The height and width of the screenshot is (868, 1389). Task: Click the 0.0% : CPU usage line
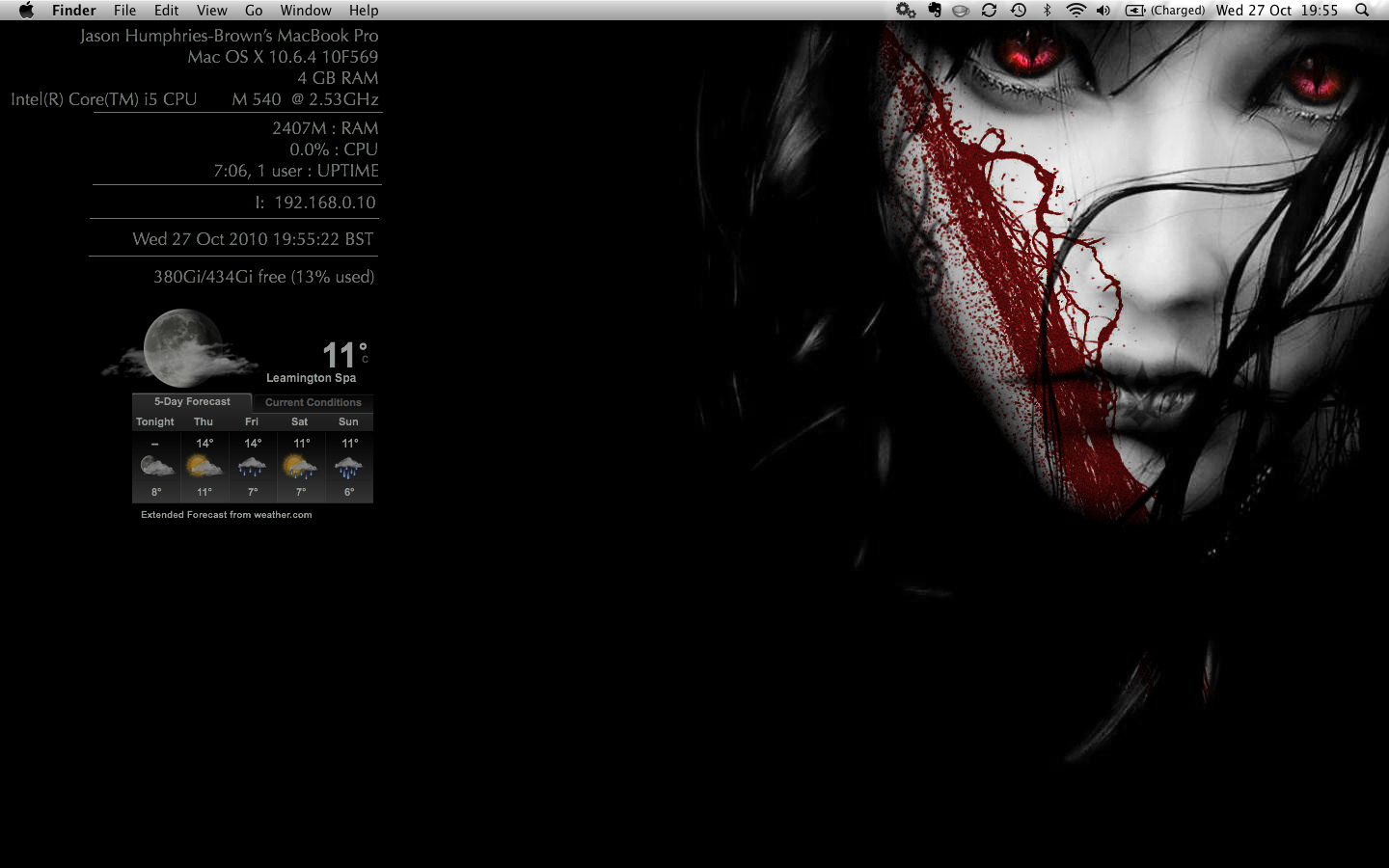click(x=334, y=149)
